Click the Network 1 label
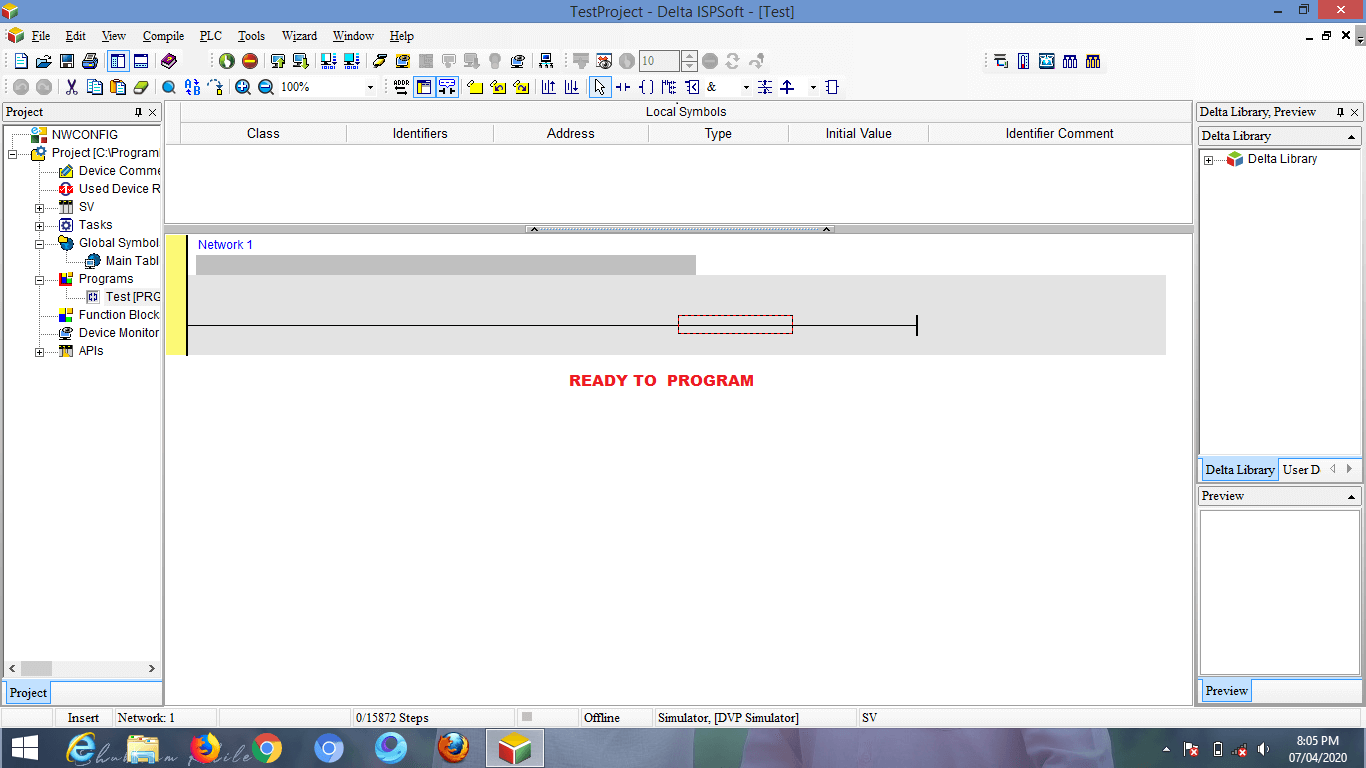 pos(225,245)
